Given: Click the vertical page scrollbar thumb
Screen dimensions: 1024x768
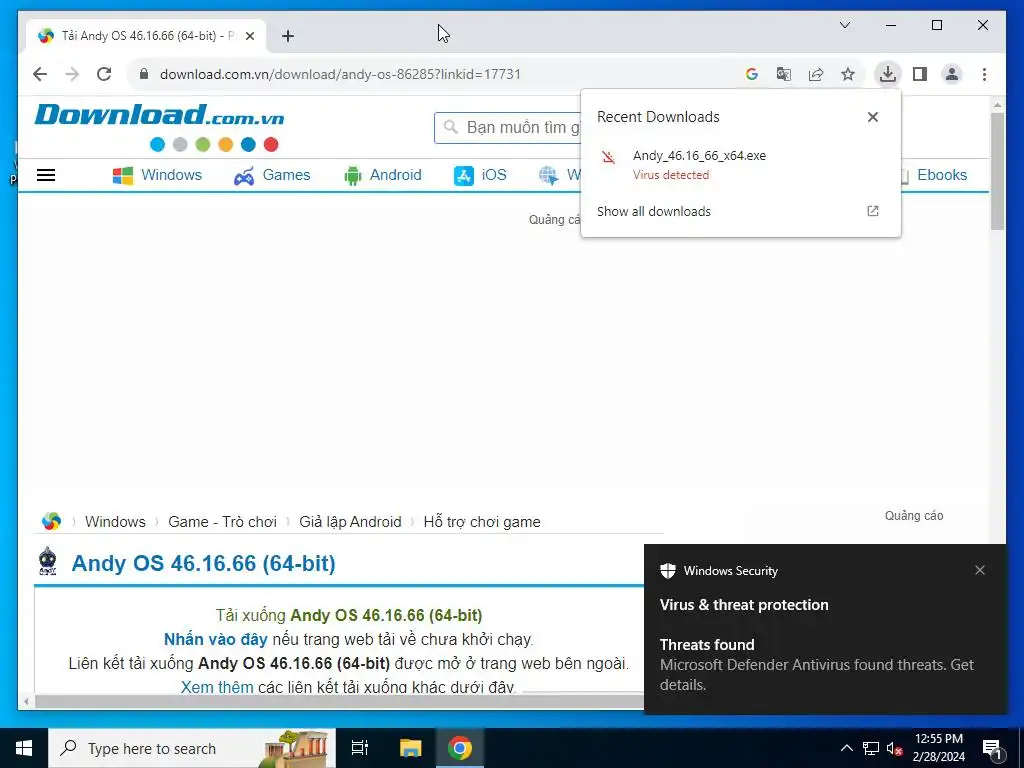Looking at the screenshot, I should click(x=997, y=171).
